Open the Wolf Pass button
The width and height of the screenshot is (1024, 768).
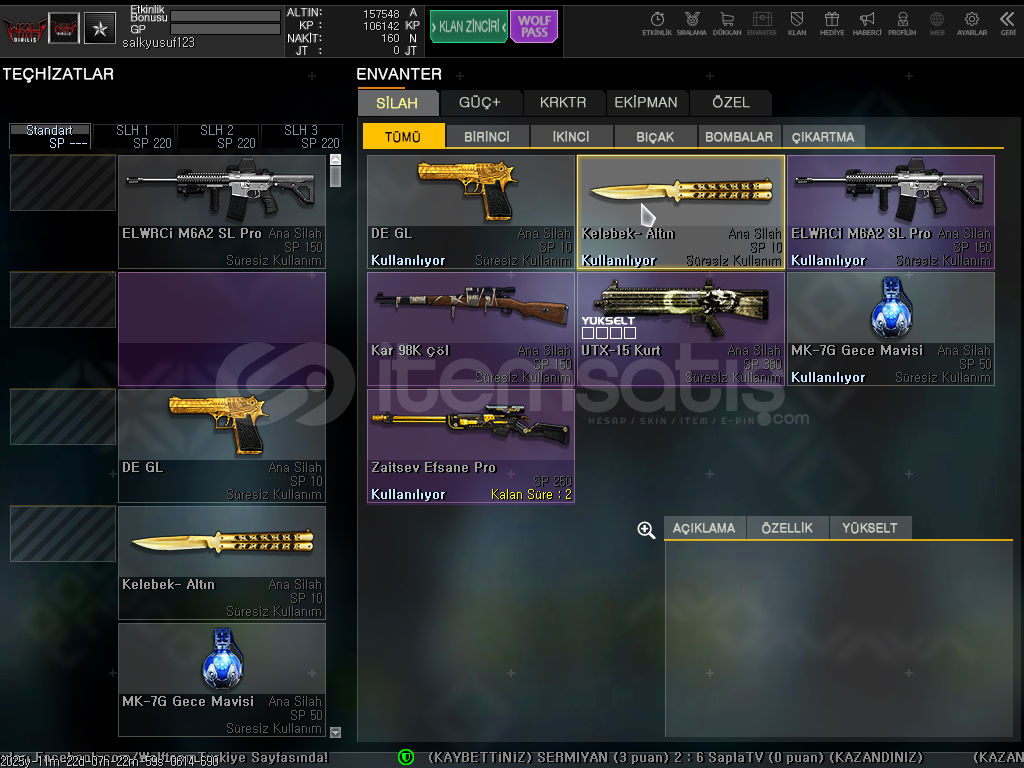click(533, 27)
